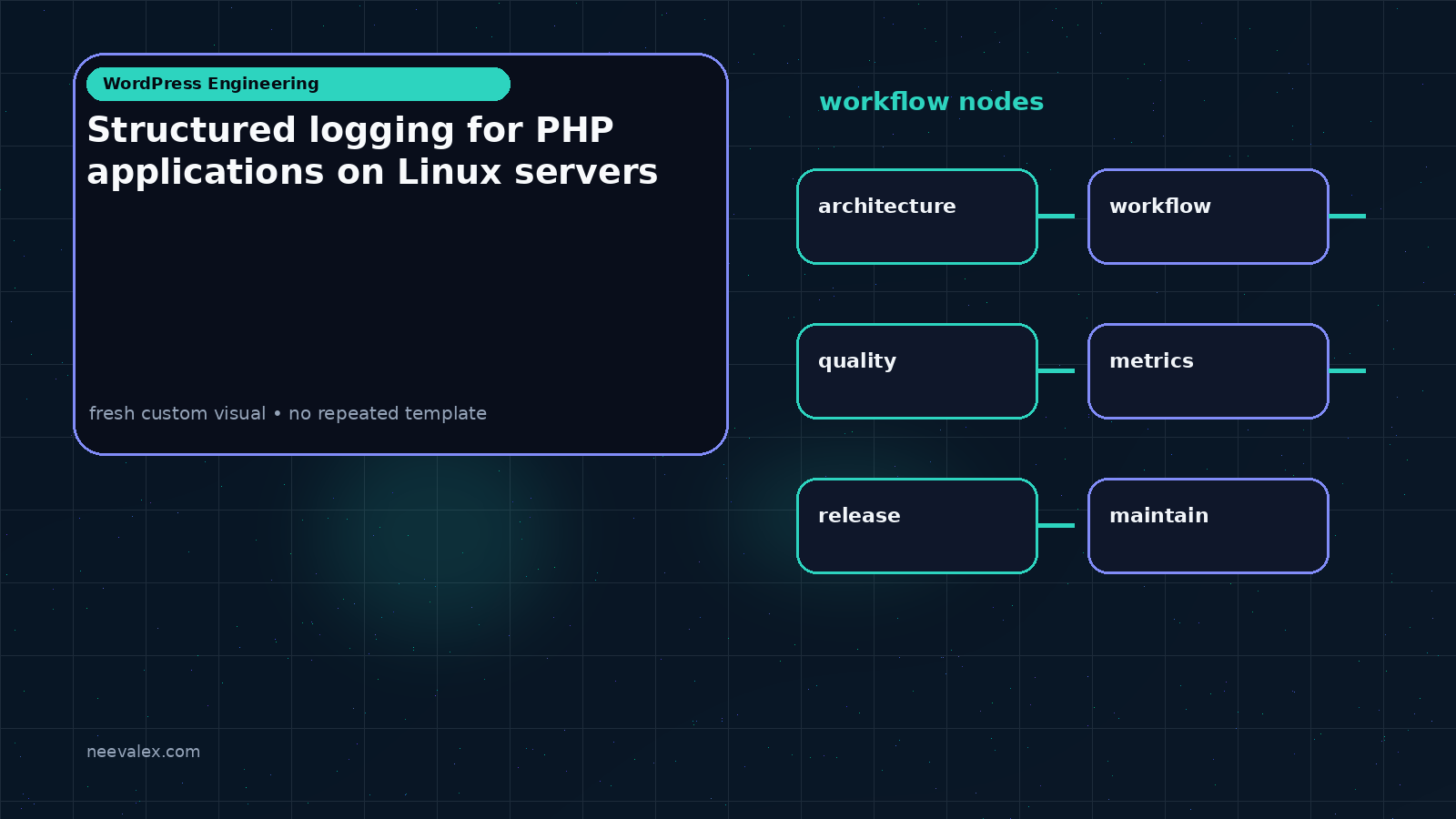Screen dimensions: 1456x819
Task: Open the quality node
Action: coord(917,371)
